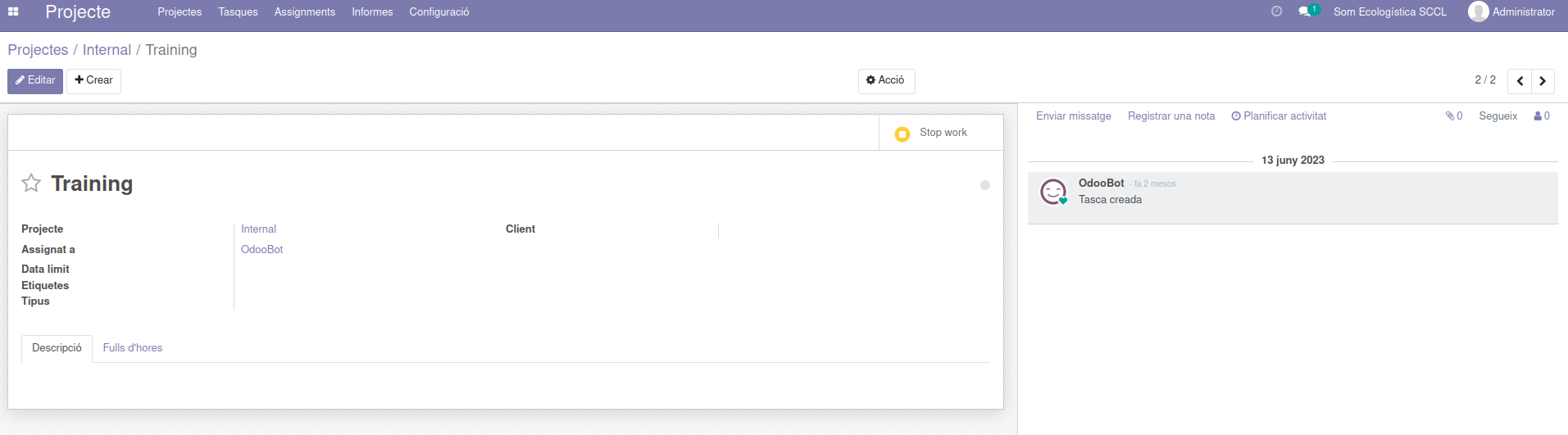
Task: Open the apps grid menu icon
Action: [x=13, y=11]
